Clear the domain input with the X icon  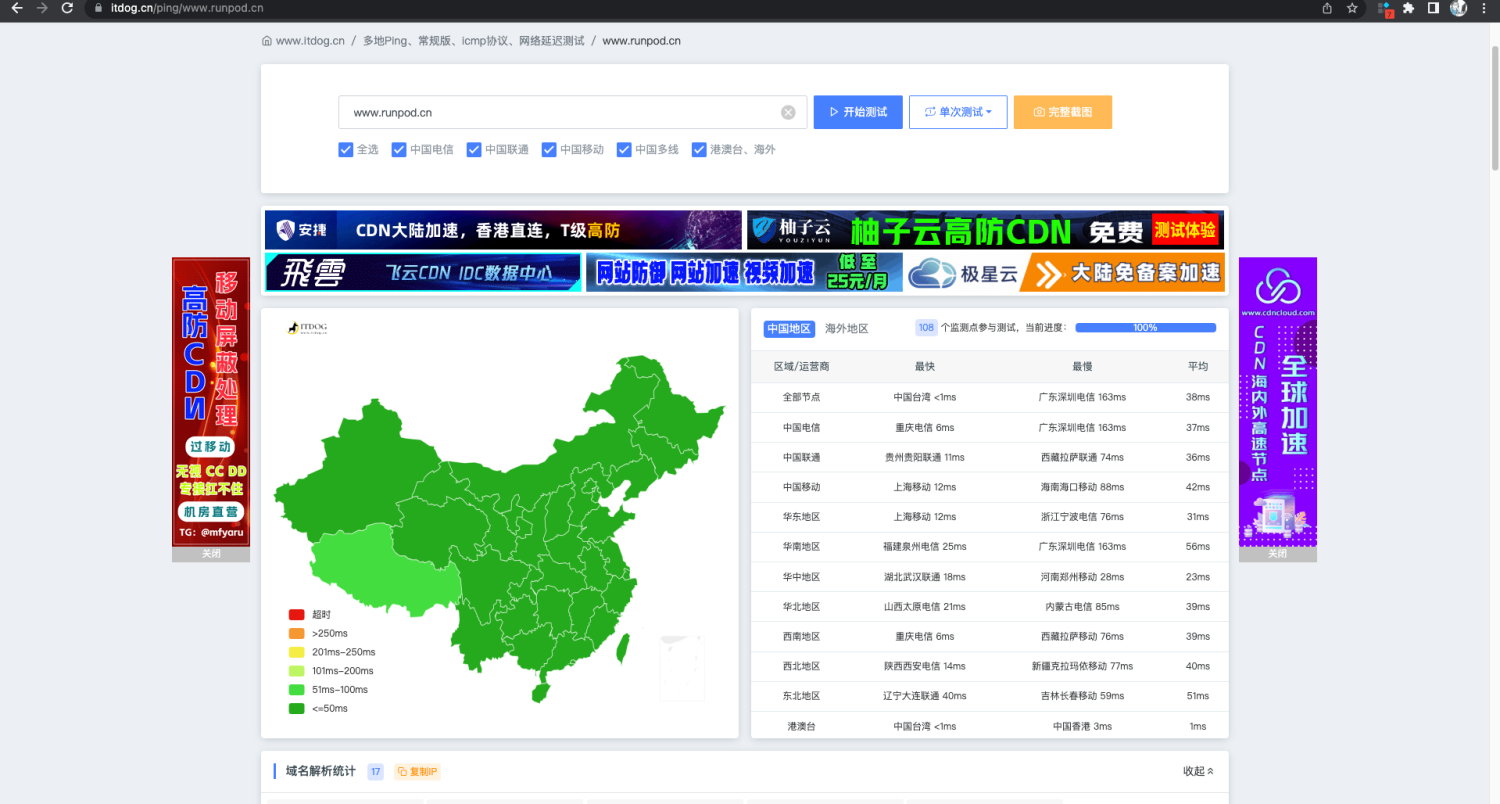(788, 112)
